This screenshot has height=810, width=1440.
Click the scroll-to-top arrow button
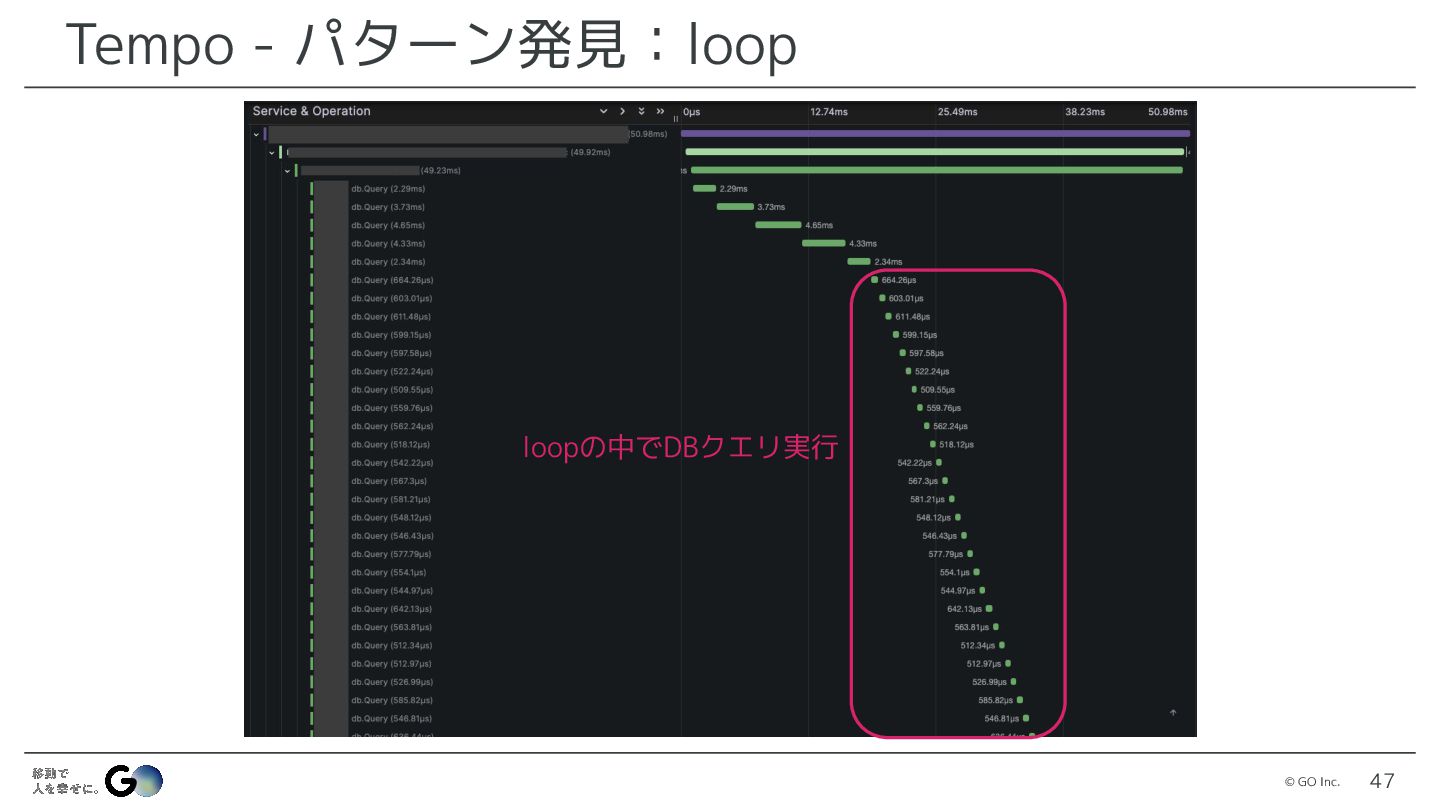point(1173,713)
